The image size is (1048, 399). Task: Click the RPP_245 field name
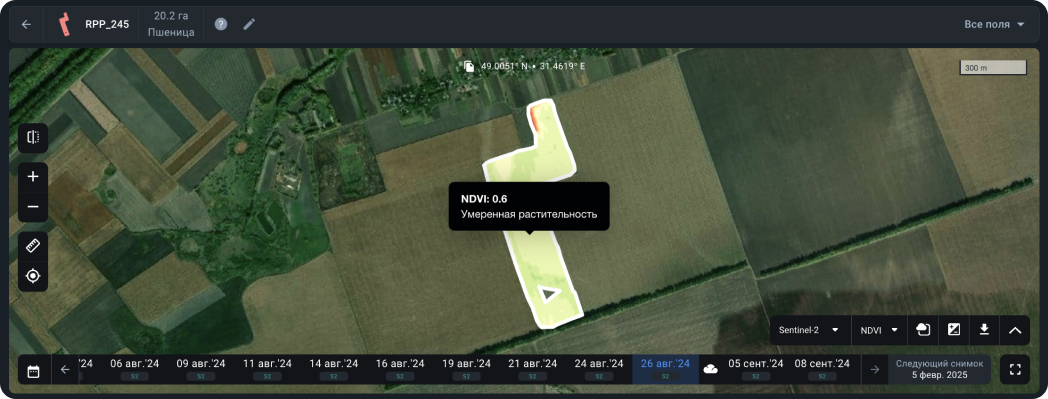107,25
